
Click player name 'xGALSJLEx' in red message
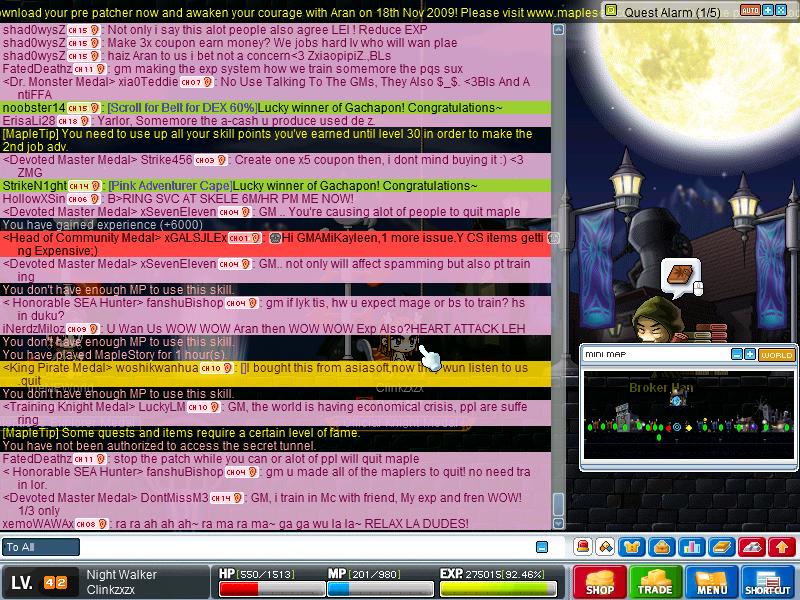pyautogui.click(x=195, y=238)
